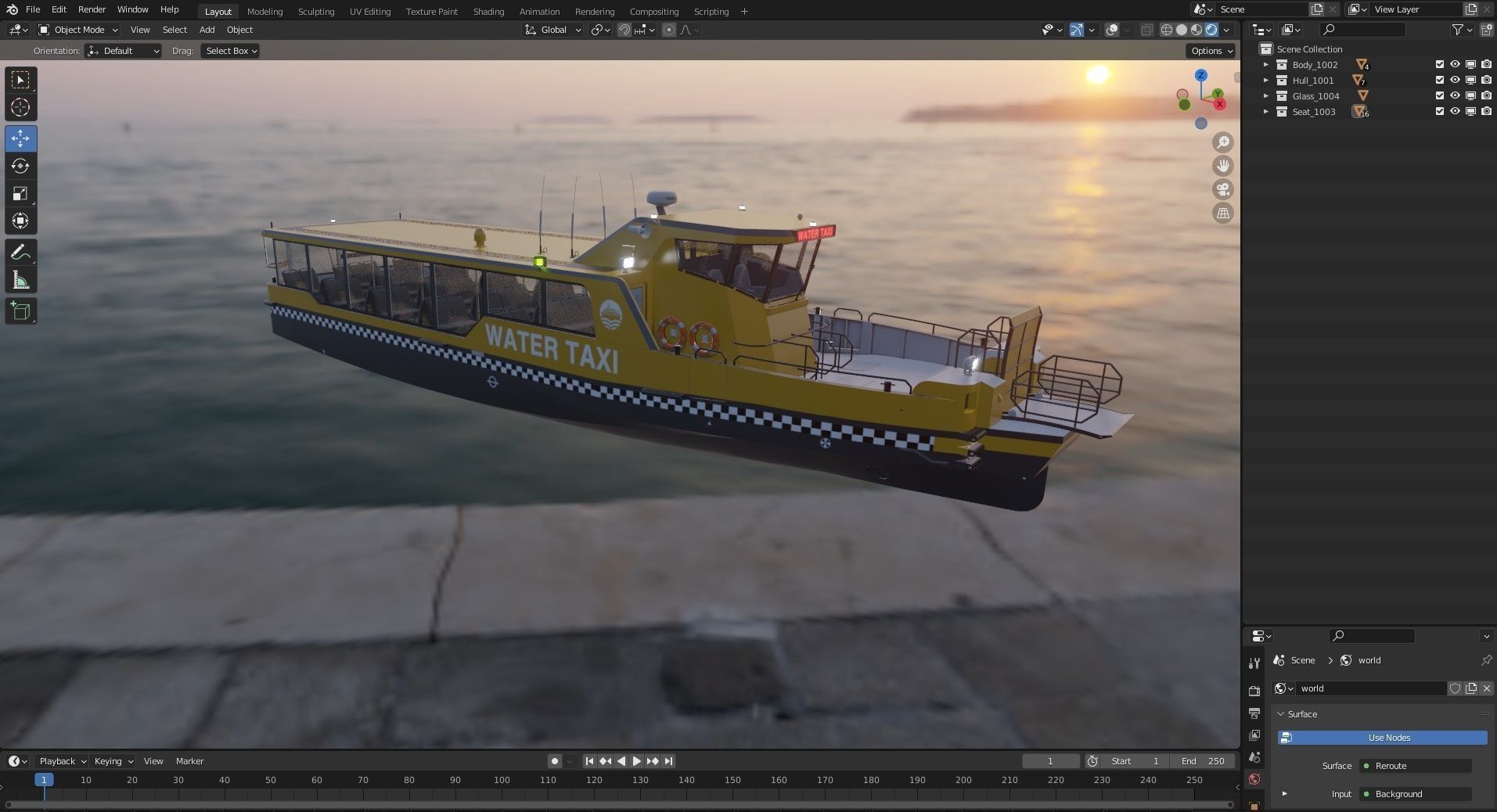The width and height of the screenshot is (1497, 812).
Task: Expand the Body_1002 collection
Action: pos(1266,65)
